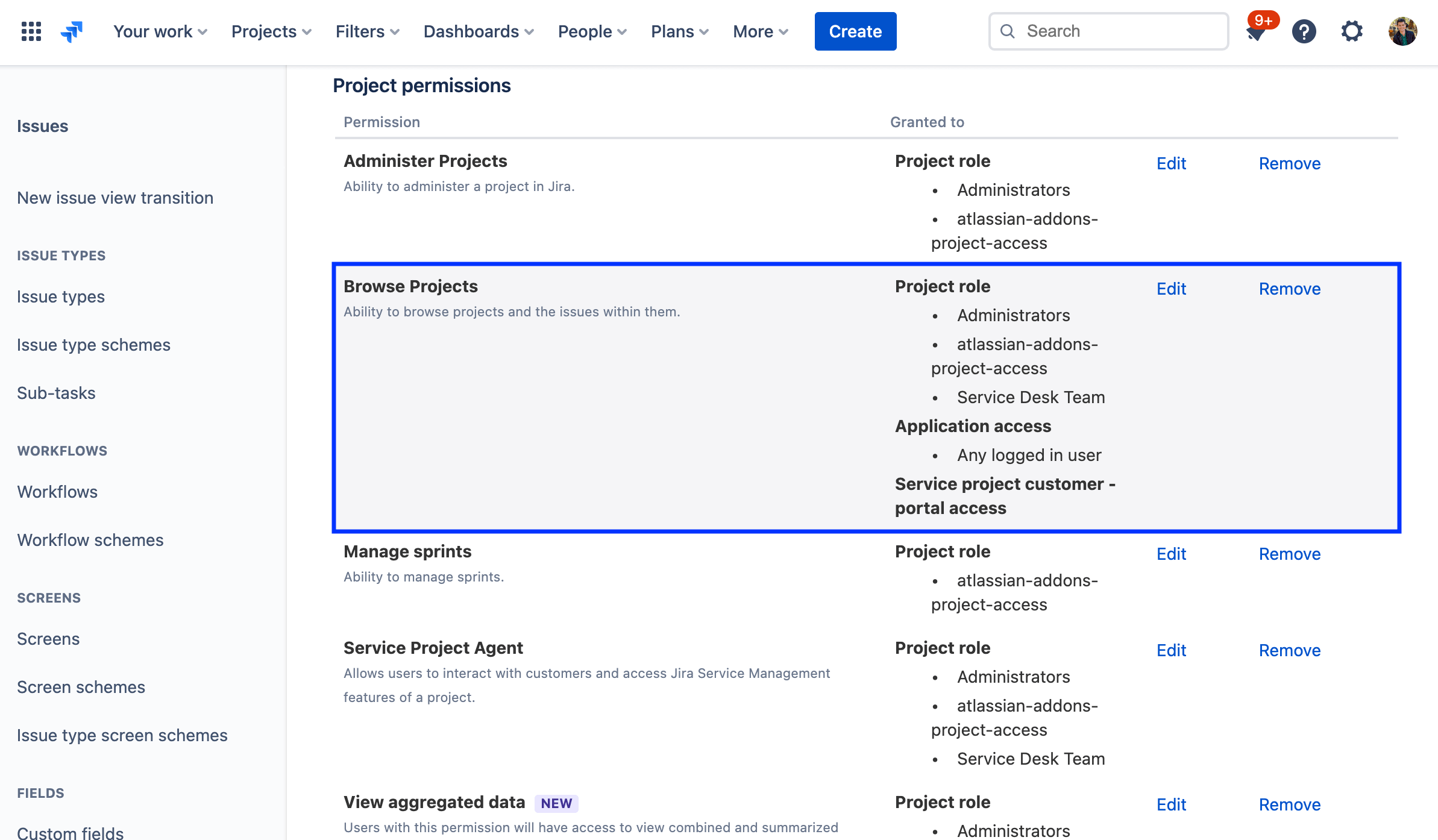Click Edit for Browse Projects permission

coord(1170,288)
